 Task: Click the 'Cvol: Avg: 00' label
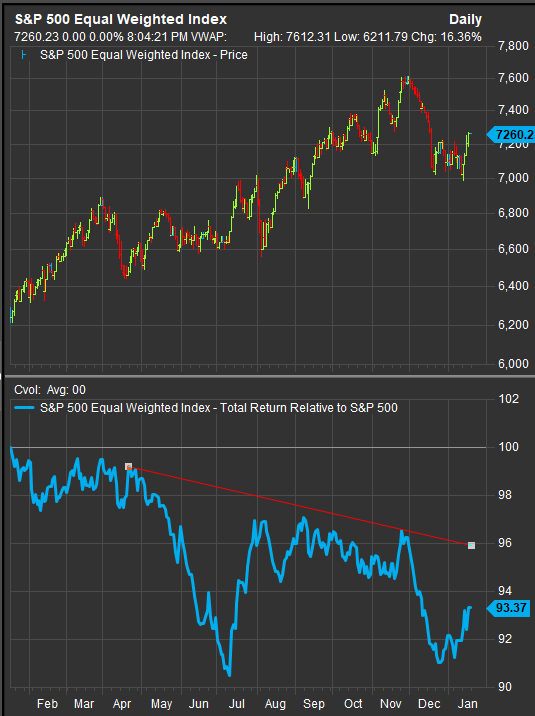[x=50, y=390]
